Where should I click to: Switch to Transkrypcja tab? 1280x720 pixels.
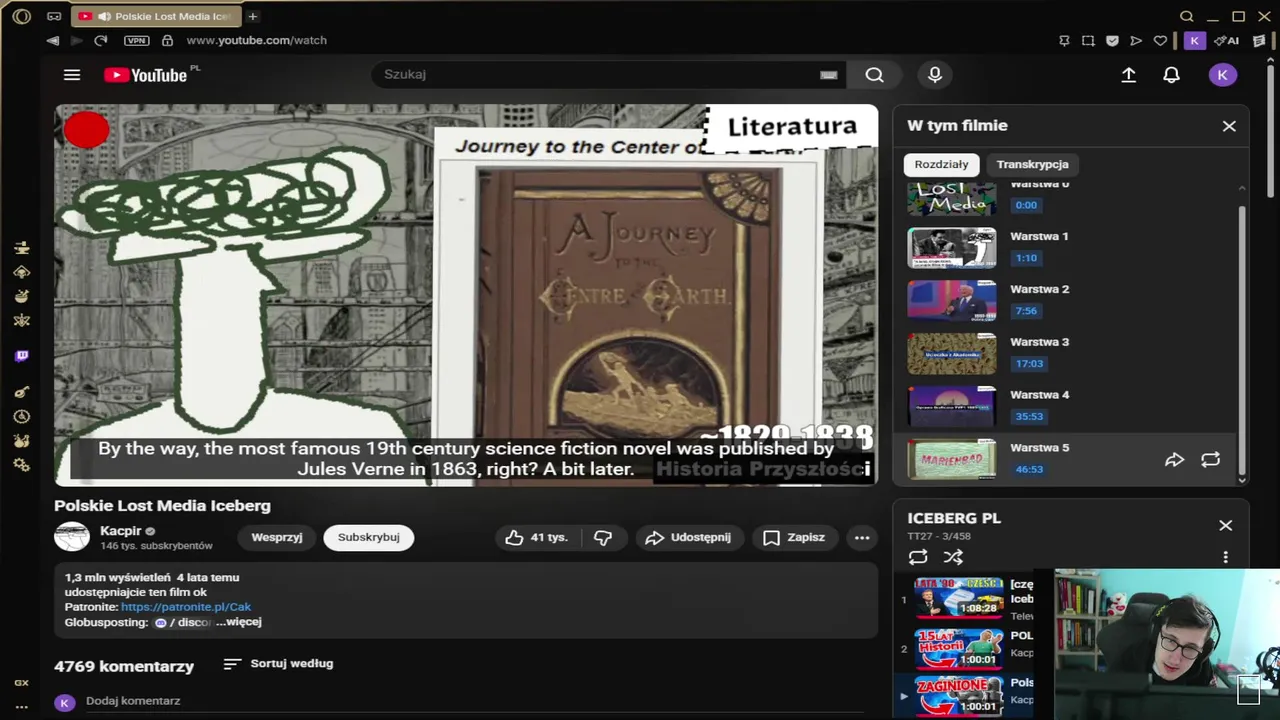pyautogui.click(x=1032, y=164)
